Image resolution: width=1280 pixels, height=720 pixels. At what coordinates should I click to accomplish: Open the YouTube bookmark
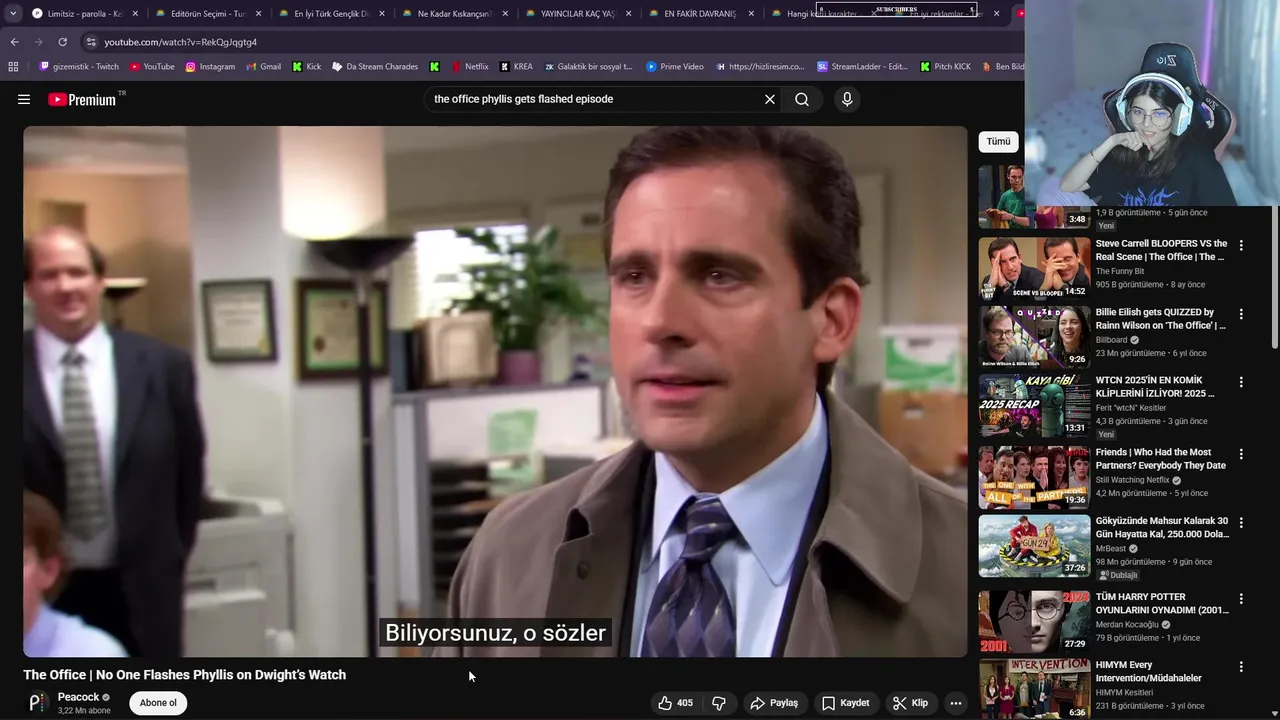point(152,67)
